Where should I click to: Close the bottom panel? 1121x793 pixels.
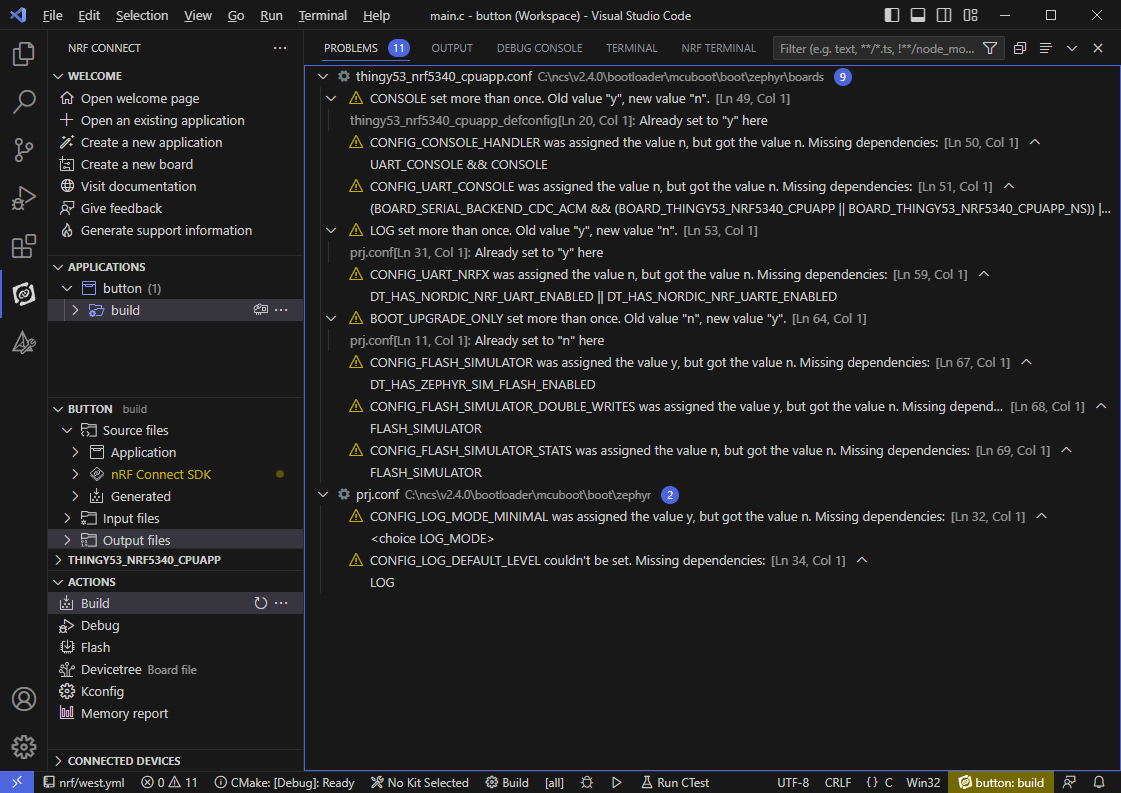coord(1098,48)
